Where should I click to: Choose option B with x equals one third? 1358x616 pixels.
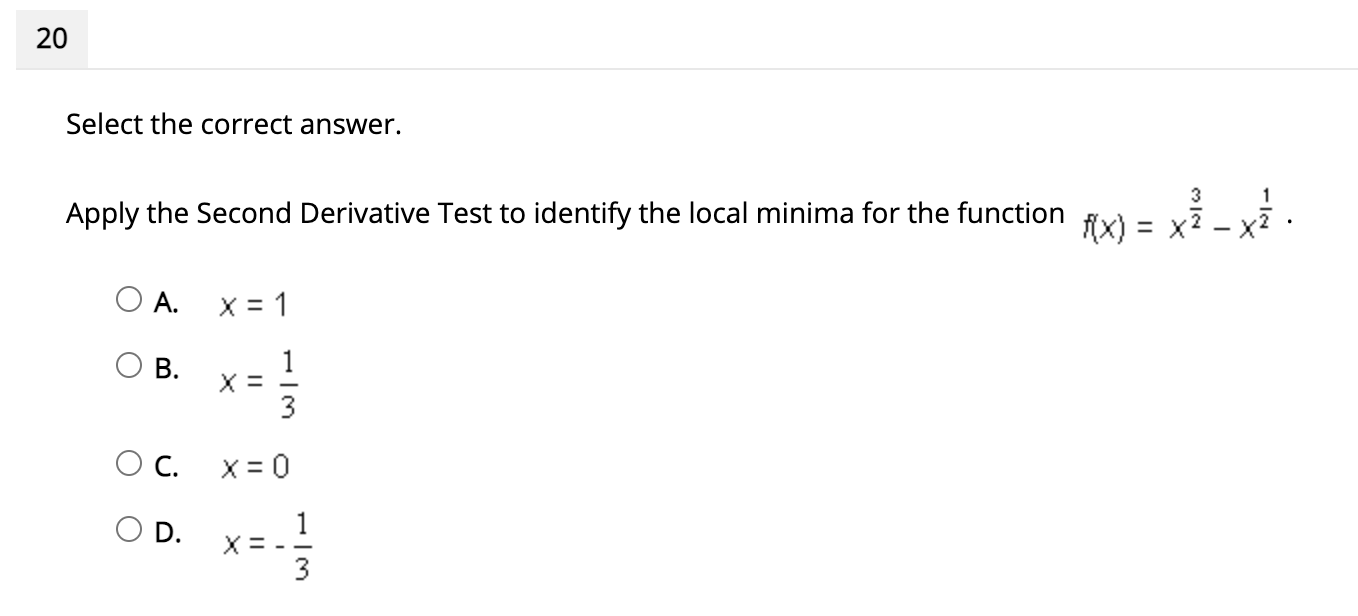(x=128, y=365)
